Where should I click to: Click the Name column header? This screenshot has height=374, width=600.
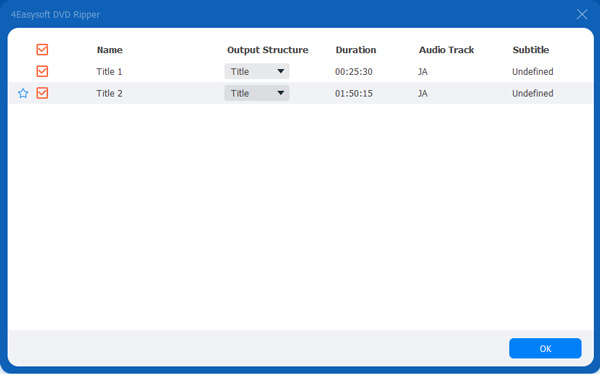coord(109,50)
